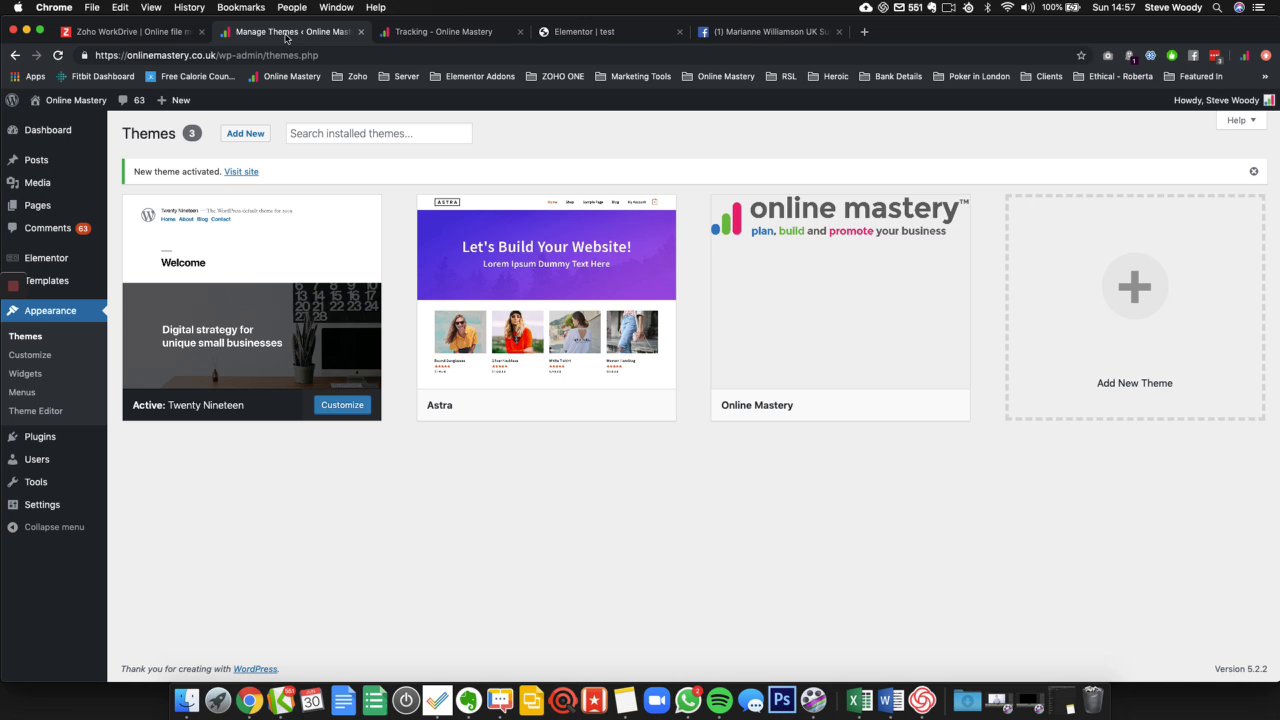Open the 'Howdy, Steve Woody' account menu
The height and width of the screenshot is (720, 1280).
pos(1224,100)
